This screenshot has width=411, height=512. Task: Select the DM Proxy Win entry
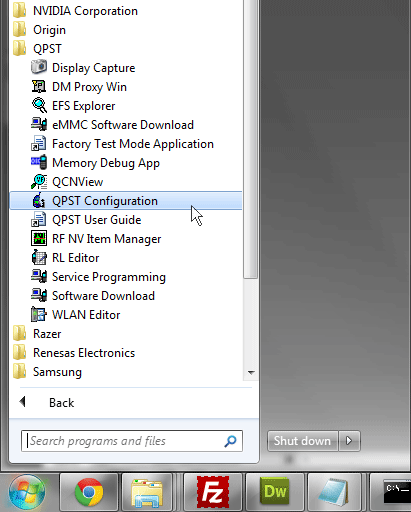click(126, 87)
